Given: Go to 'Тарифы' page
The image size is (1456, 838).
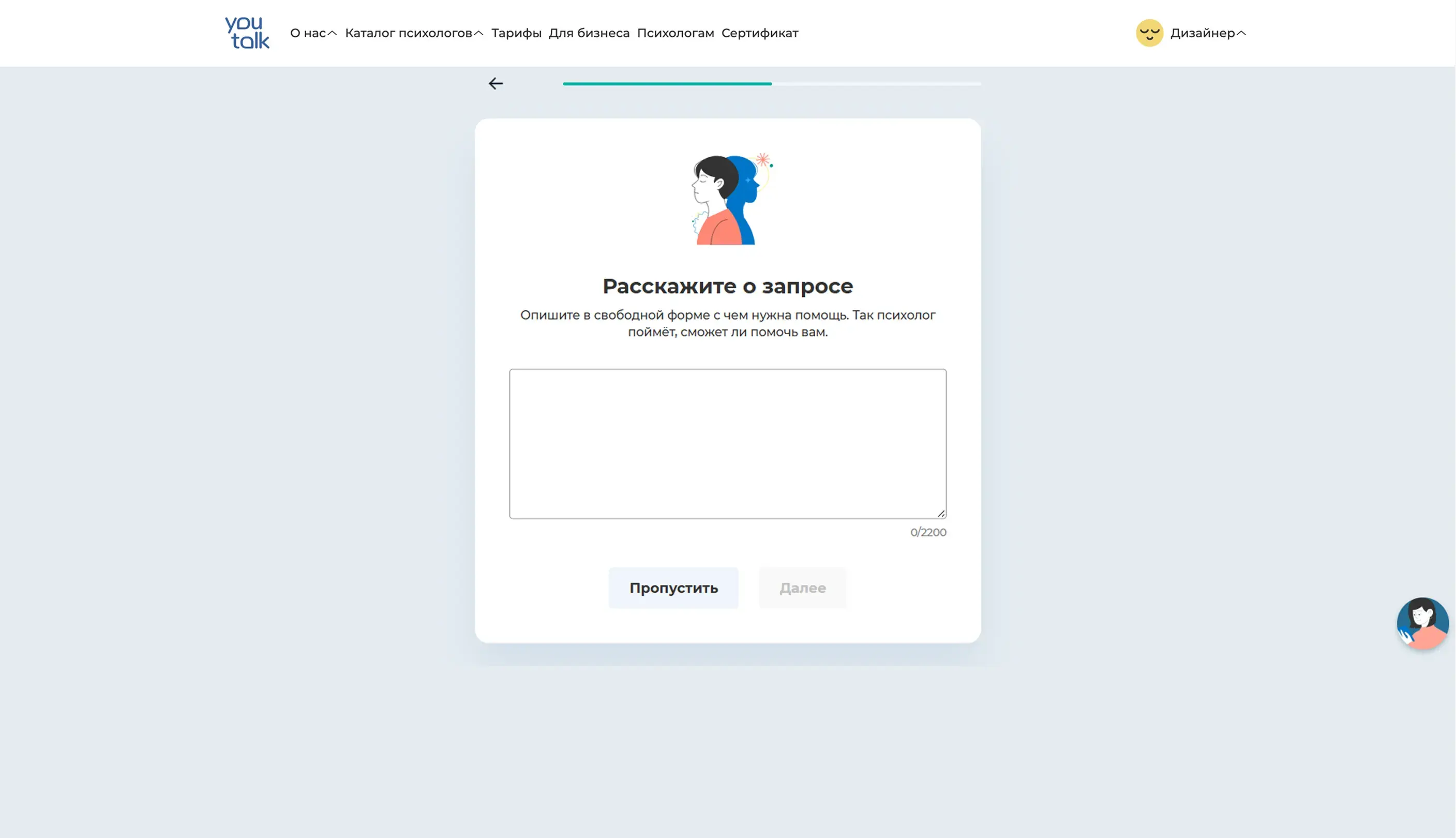Looking at the screenshot, I should pos(516,34).
